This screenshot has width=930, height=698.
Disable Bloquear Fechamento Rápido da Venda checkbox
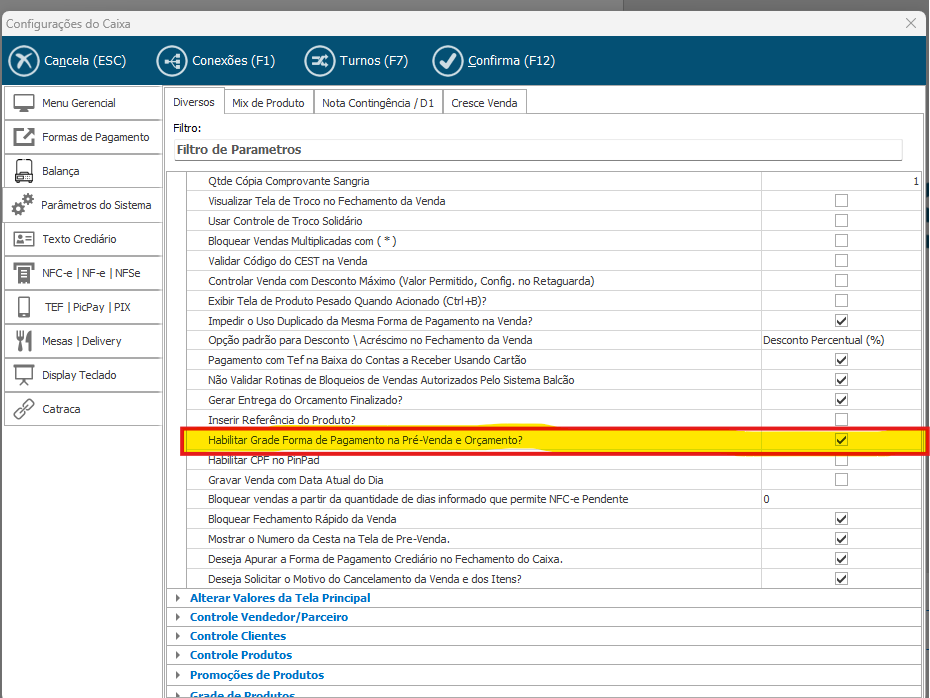841,519
